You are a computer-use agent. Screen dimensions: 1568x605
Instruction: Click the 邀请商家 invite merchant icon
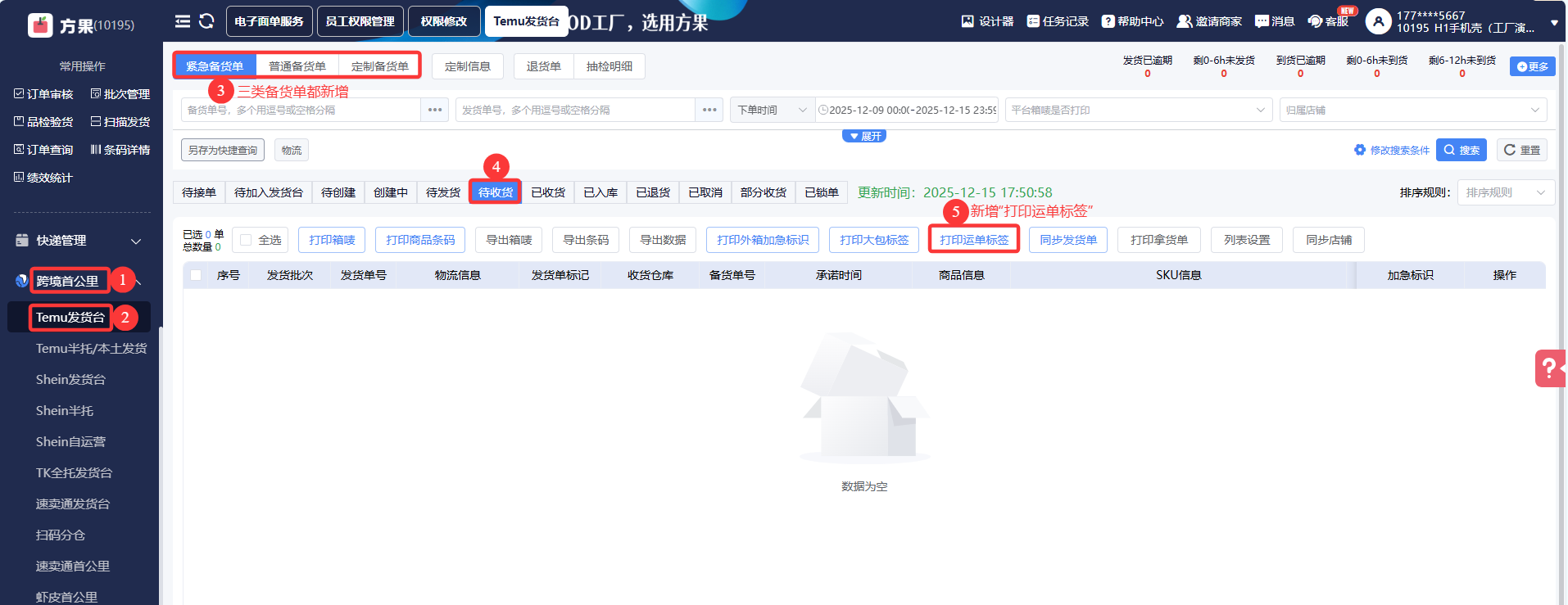click(1185, 21)
